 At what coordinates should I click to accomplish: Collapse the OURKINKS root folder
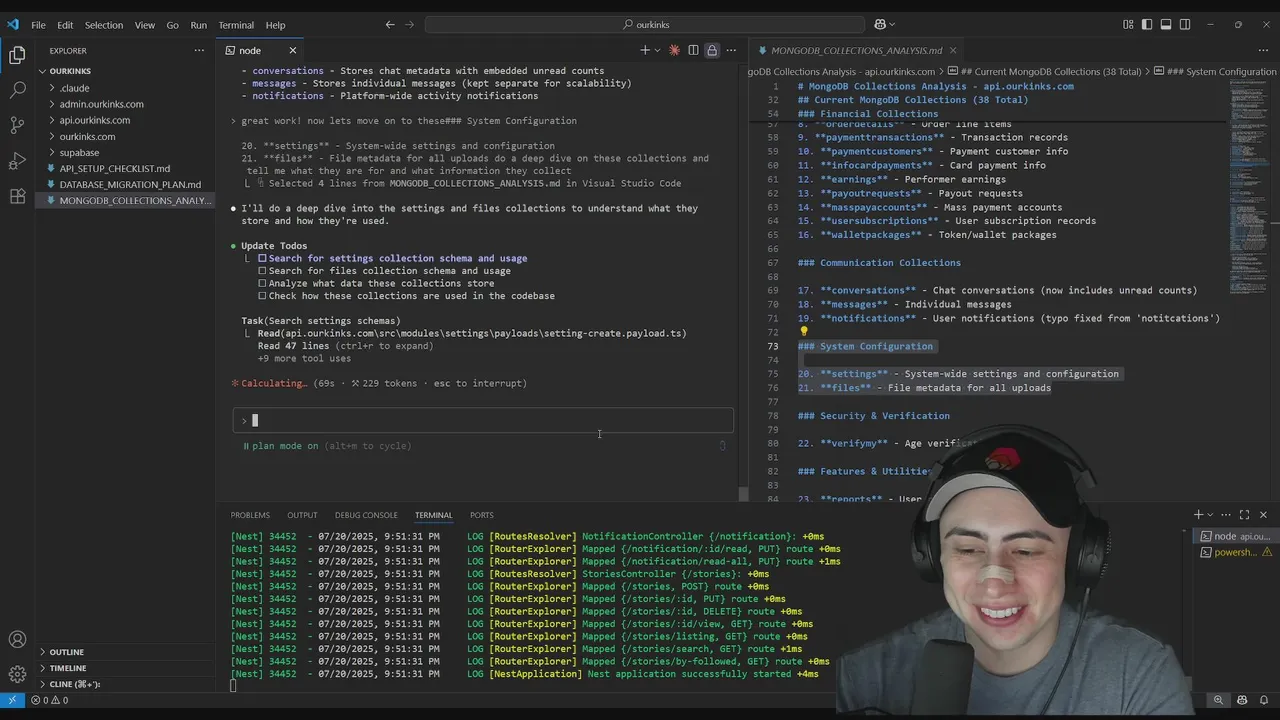[x=43, y=71]
